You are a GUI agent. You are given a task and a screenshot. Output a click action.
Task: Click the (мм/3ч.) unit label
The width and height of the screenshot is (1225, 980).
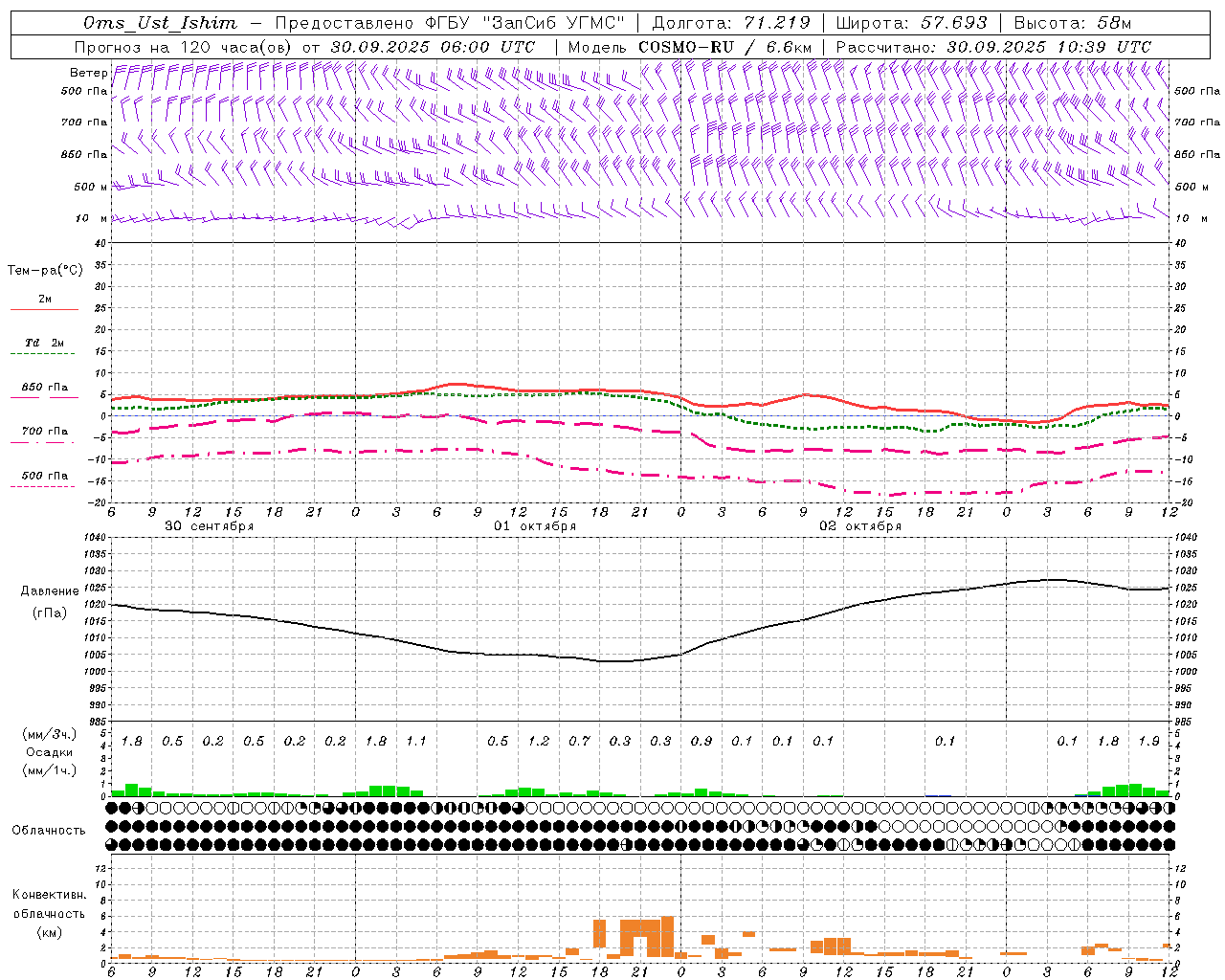[49, 734]
